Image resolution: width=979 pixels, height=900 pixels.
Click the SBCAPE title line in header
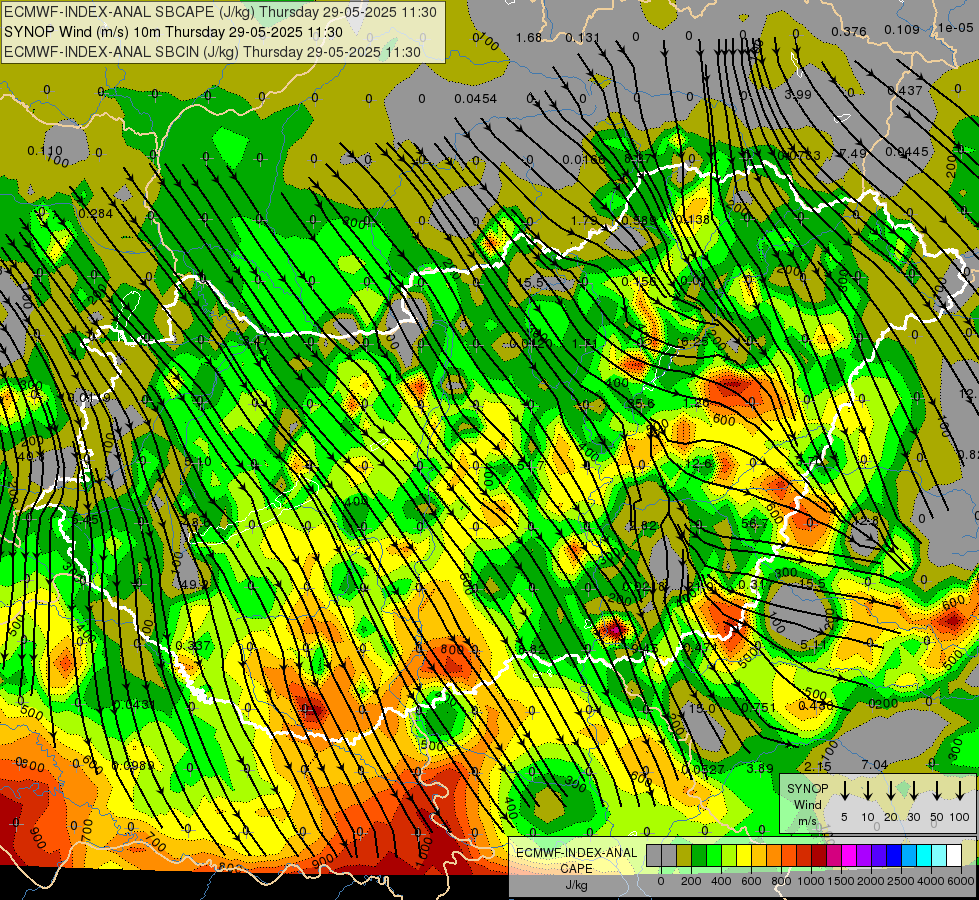(220, 12)
